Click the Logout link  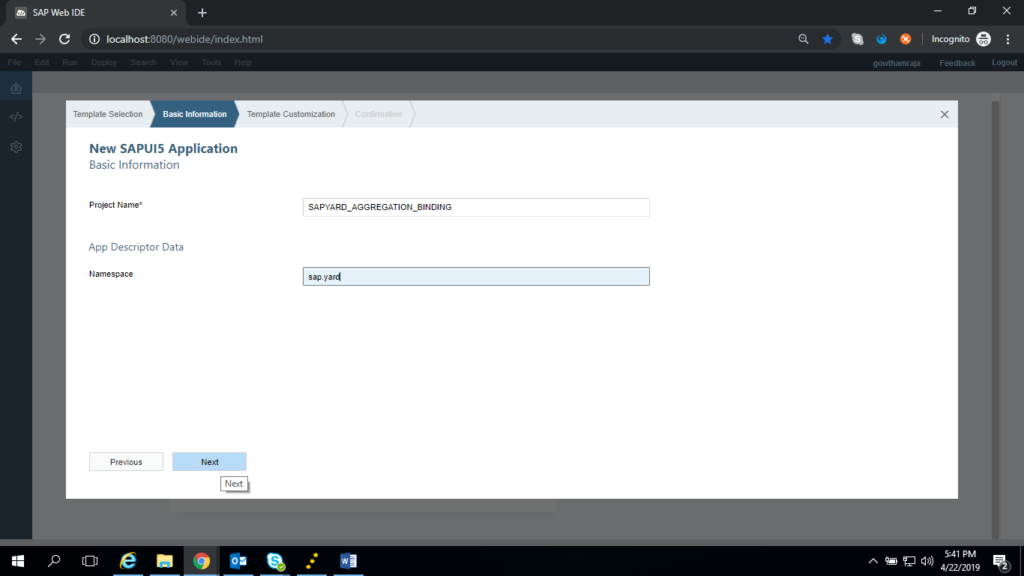point(1004,63)
